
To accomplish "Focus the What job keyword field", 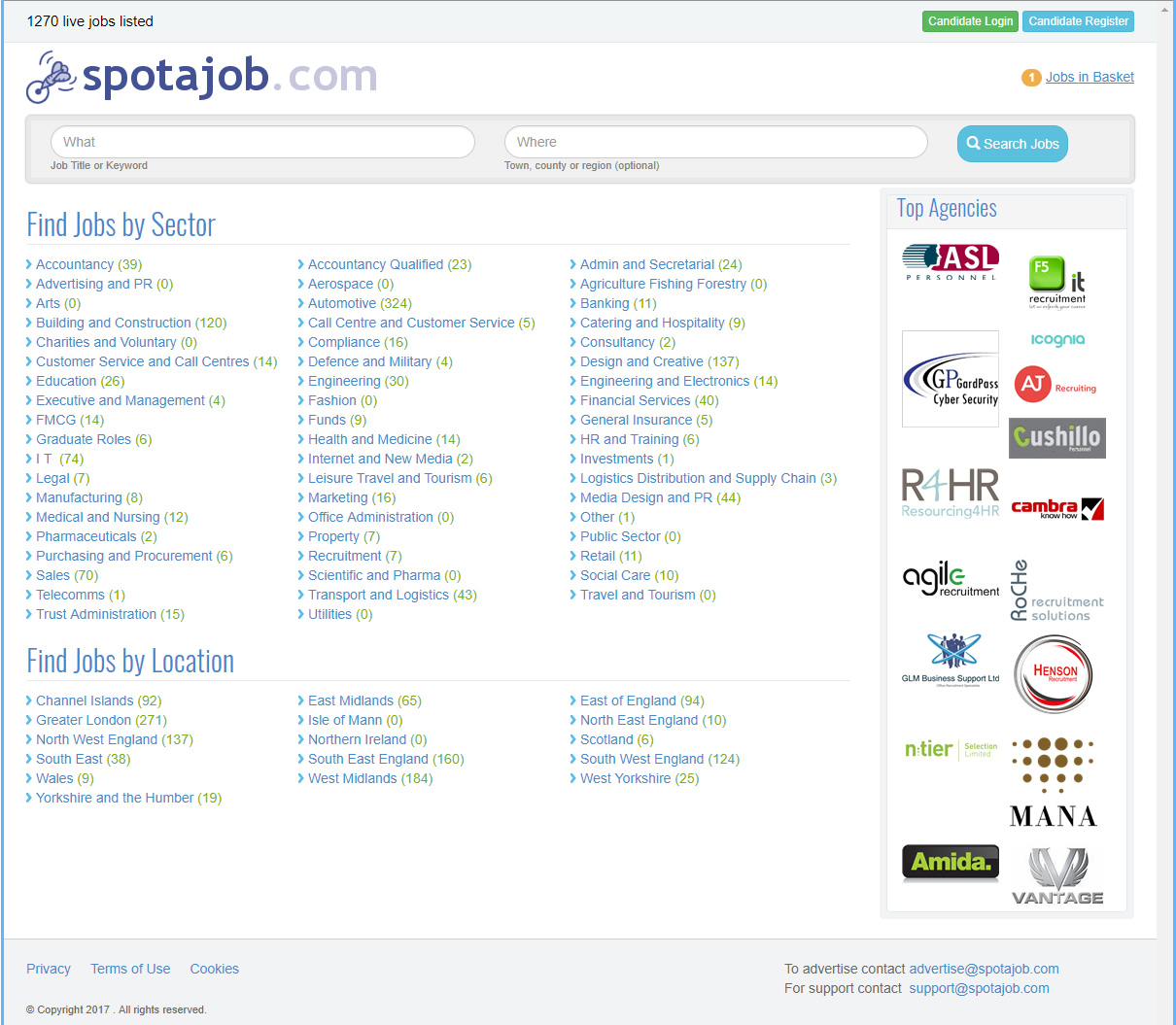I will (262, 142).
